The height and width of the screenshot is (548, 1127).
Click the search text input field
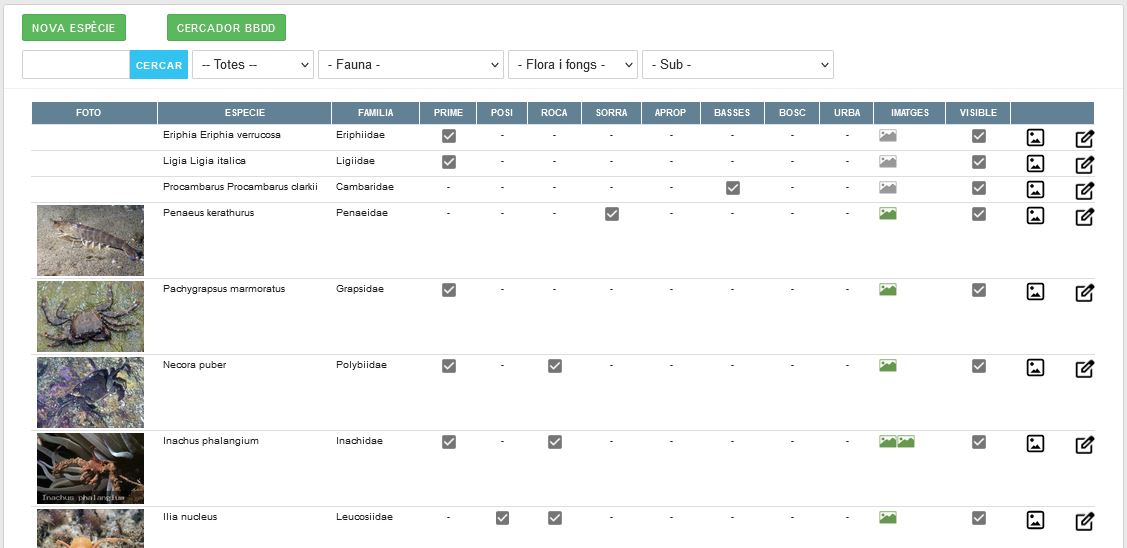pyautogui.click(x=76, y=65)
